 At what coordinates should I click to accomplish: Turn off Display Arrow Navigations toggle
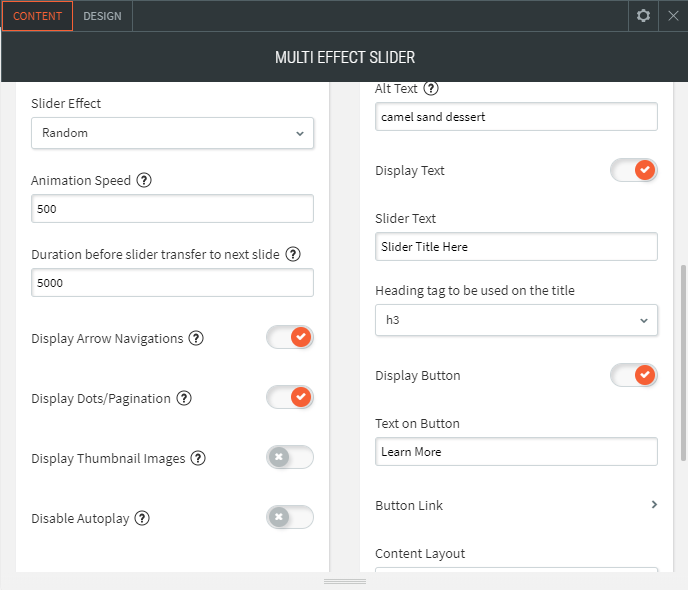[x=290, y=338]
